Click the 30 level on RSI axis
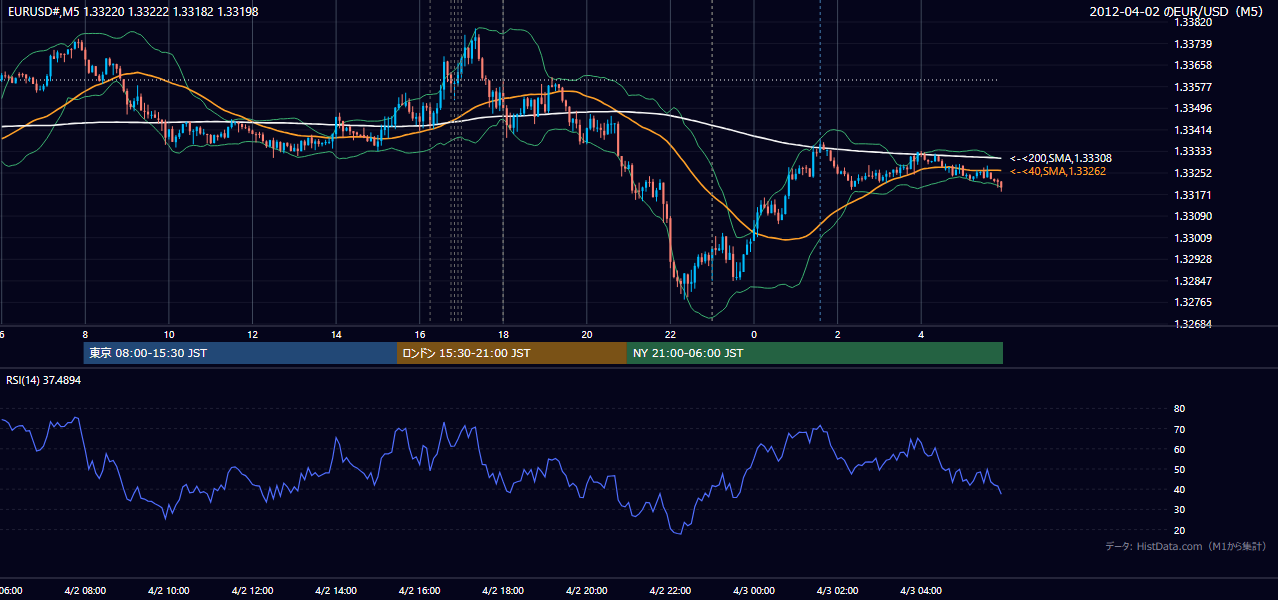The width and height of the screenshot is (1278, 600). 1180,510
